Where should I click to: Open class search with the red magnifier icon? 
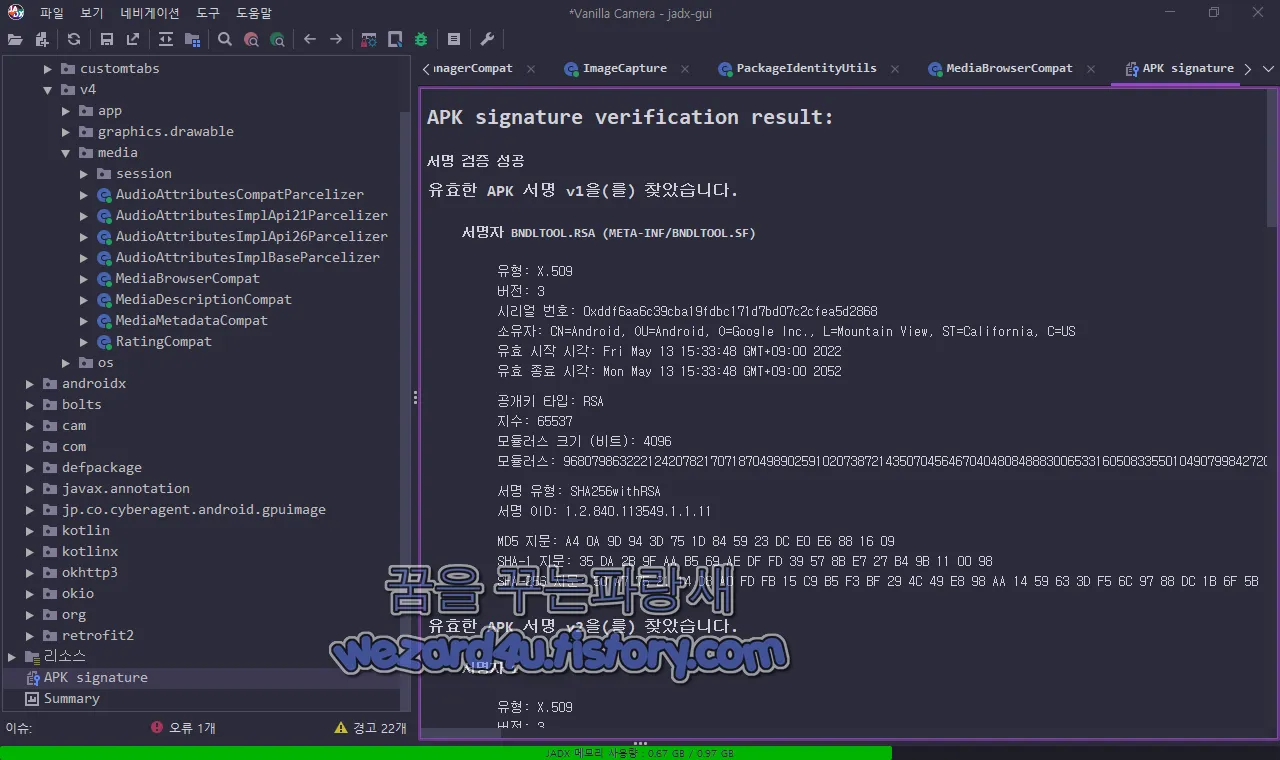tap(251, 40)
